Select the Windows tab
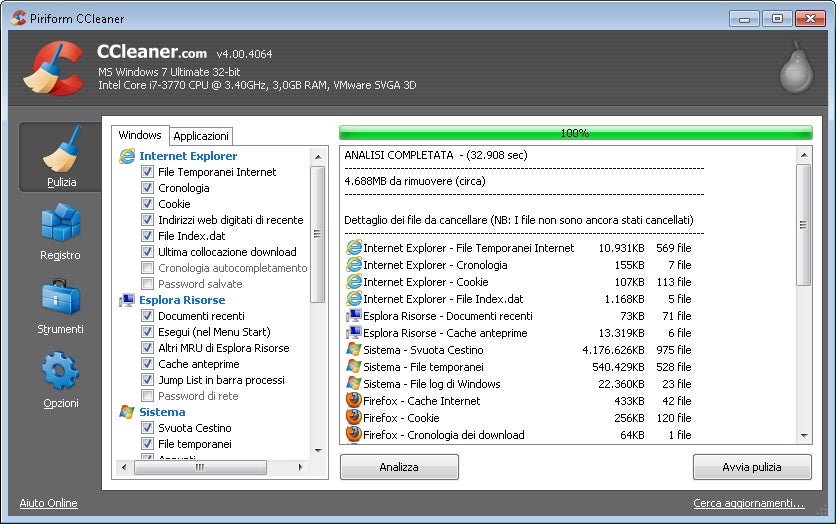This screenshot has width=836, height=524. [140, 135]
